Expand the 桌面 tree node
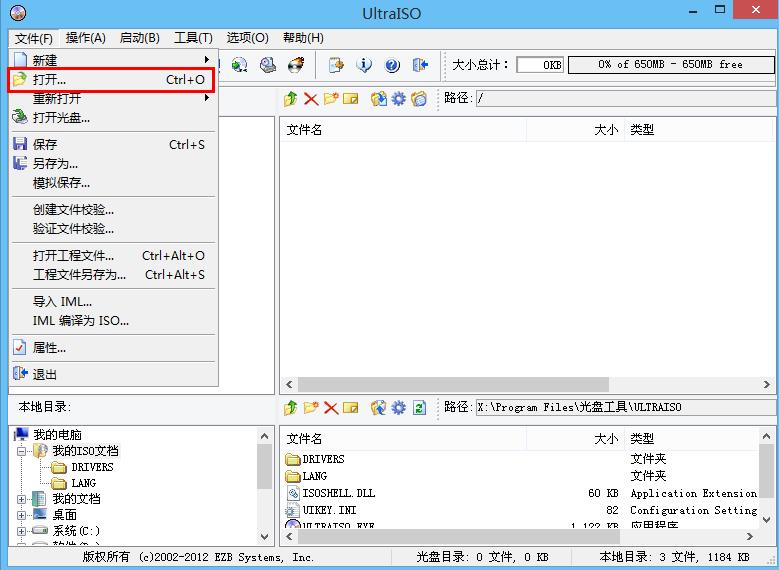The image size is (779, 570). 22,515
